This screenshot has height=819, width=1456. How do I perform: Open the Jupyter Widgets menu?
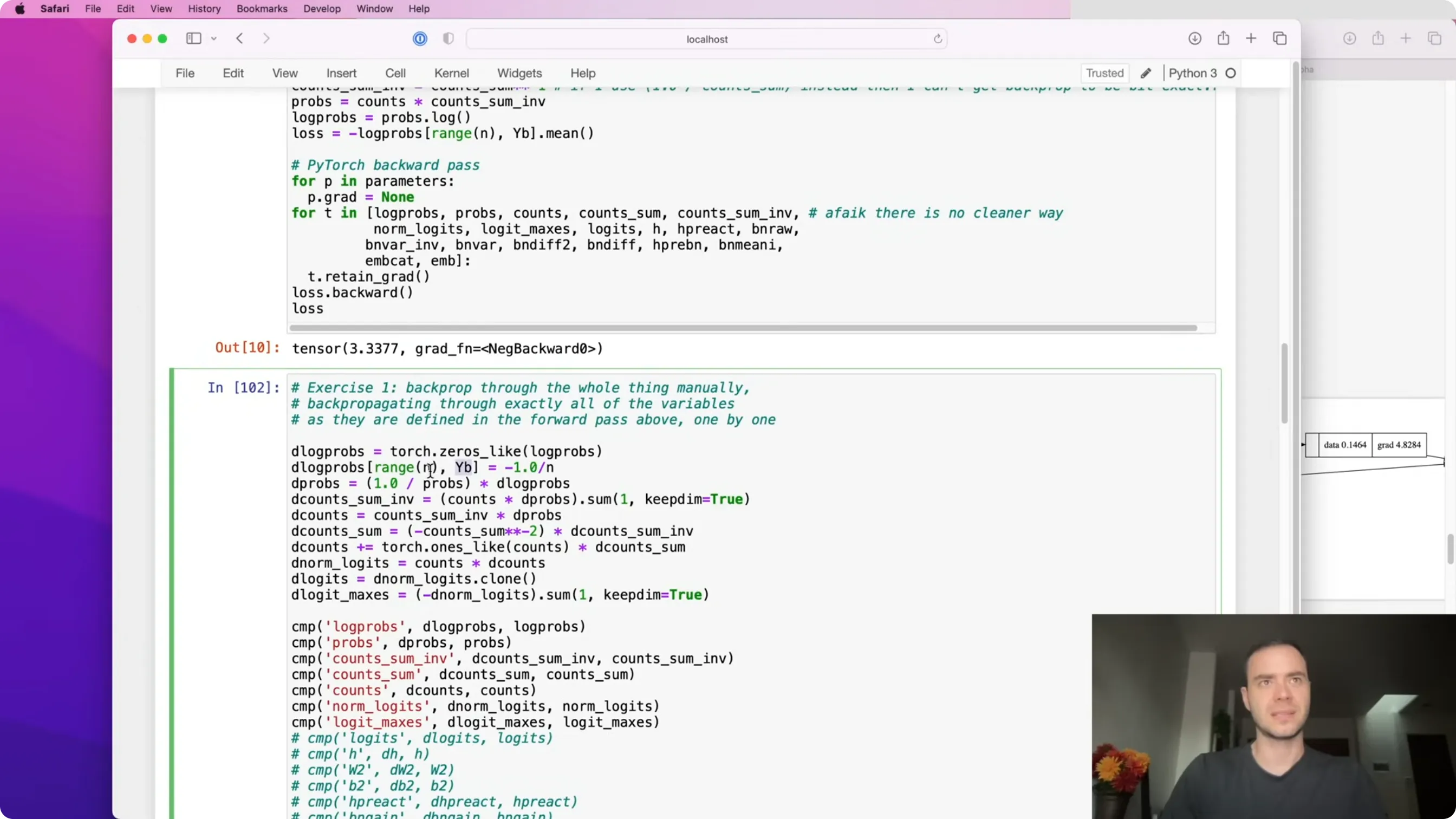click(x=519, y=73)
